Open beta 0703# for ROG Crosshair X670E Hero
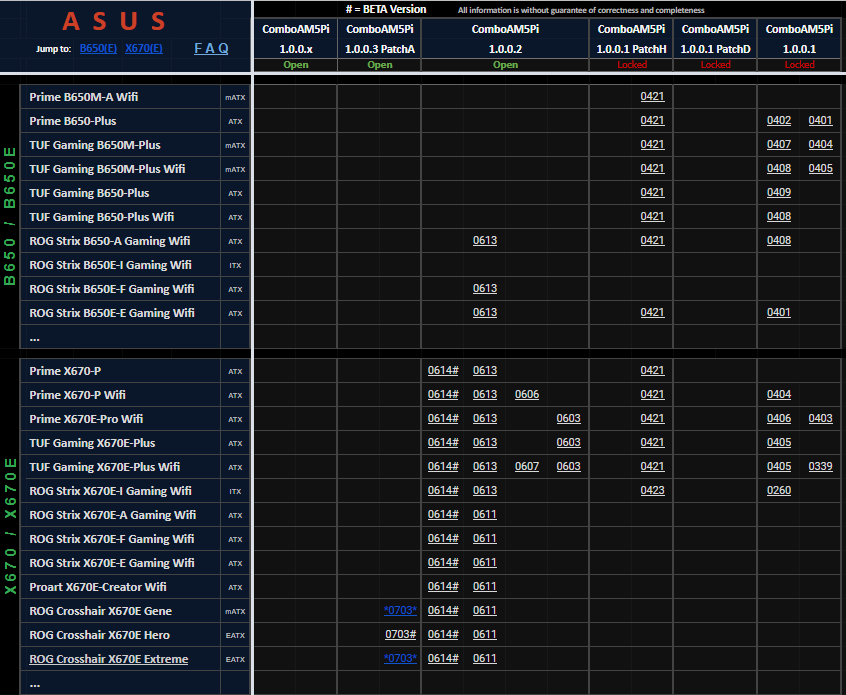 (x=400, y=635)
